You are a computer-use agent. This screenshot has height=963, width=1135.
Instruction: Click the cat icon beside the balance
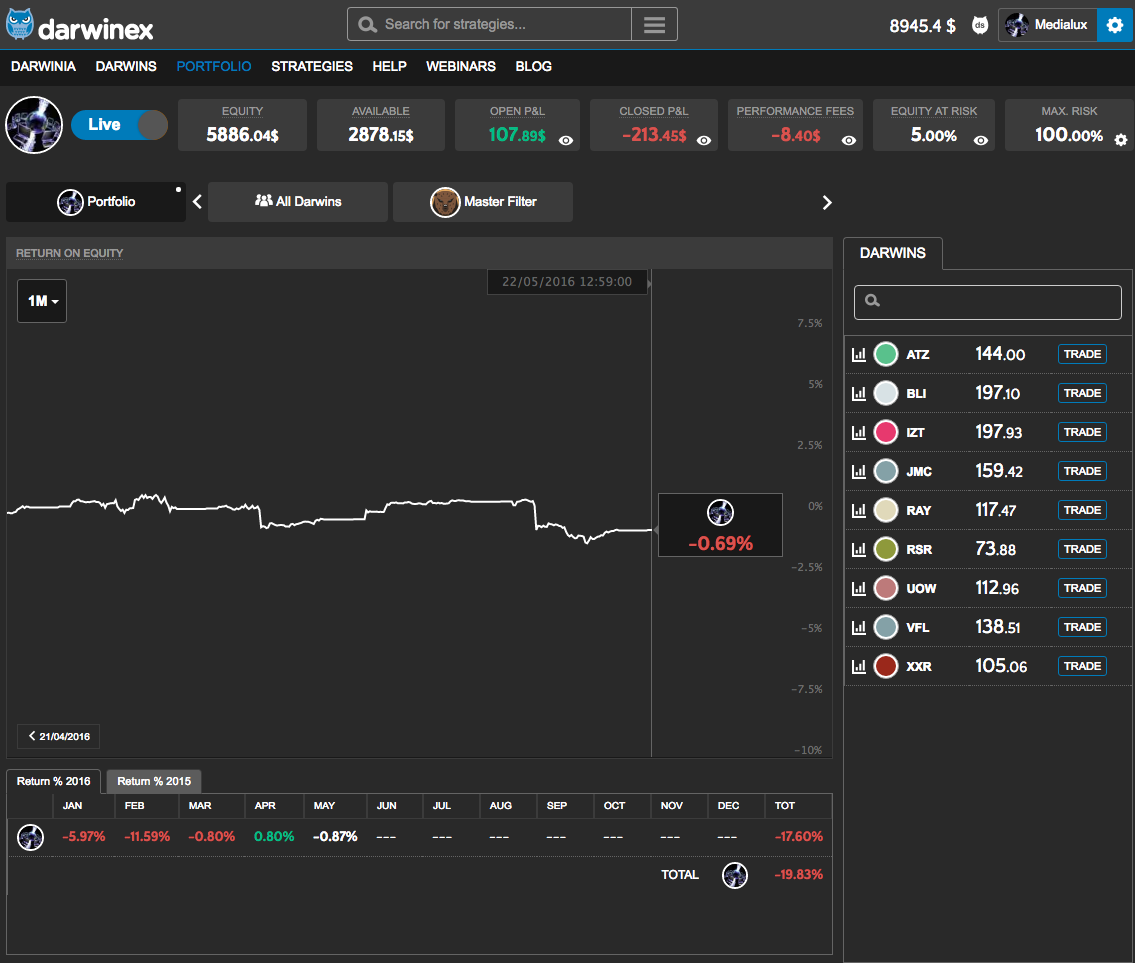(980, 25)
